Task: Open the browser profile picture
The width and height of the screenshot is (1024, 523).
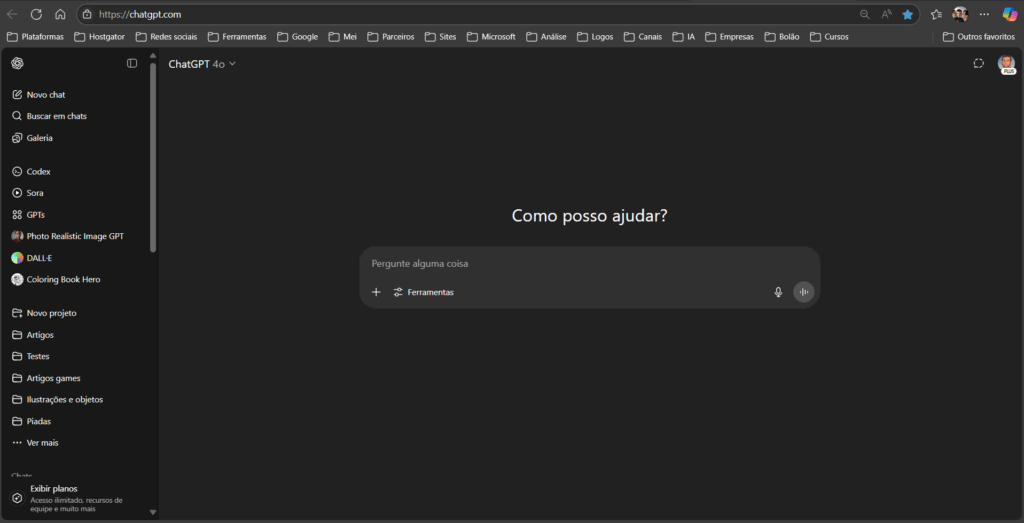Action: [x=960, y=14]
